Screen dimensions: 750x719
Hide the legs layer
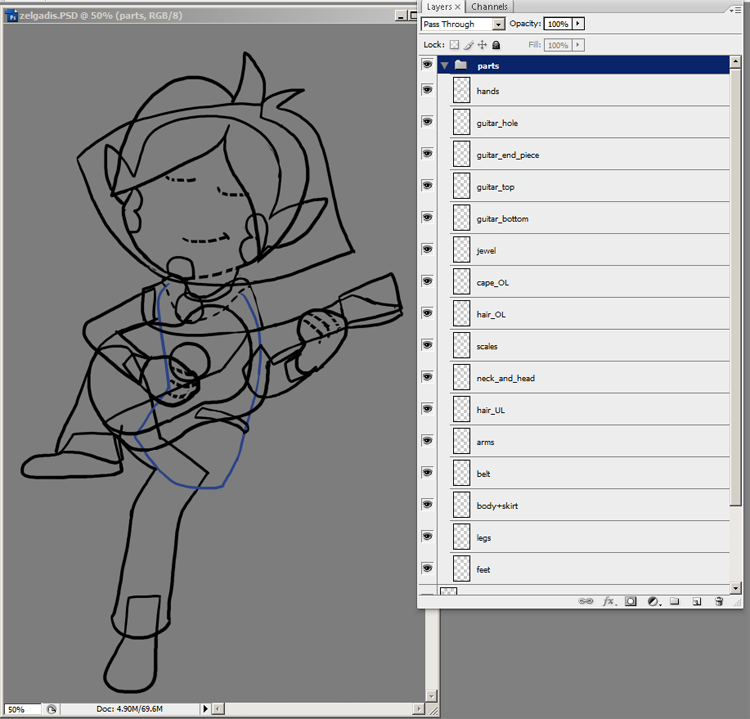click(427, 536)
